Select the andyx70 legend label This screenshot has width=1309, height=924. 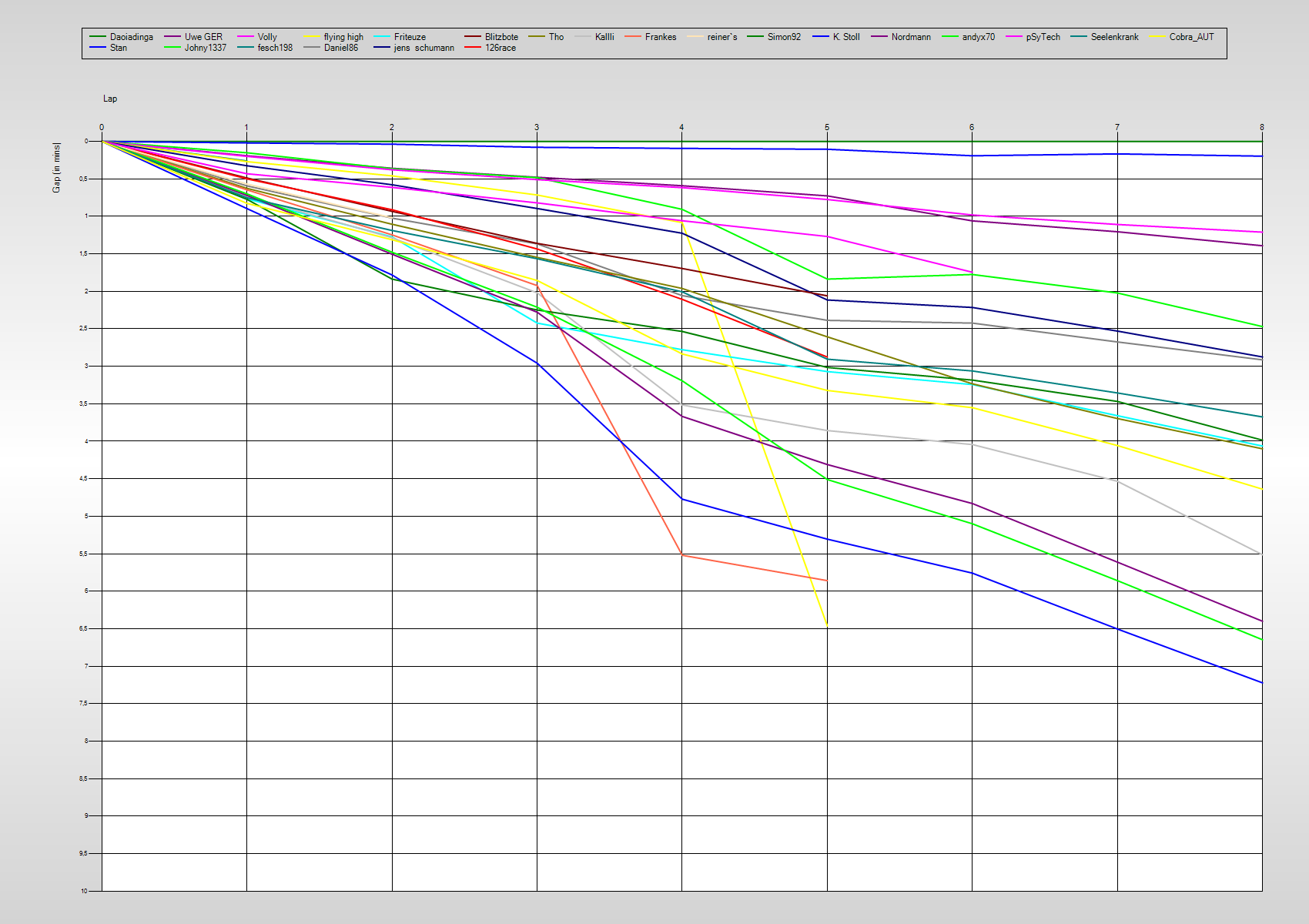click(x=978, y=37)
